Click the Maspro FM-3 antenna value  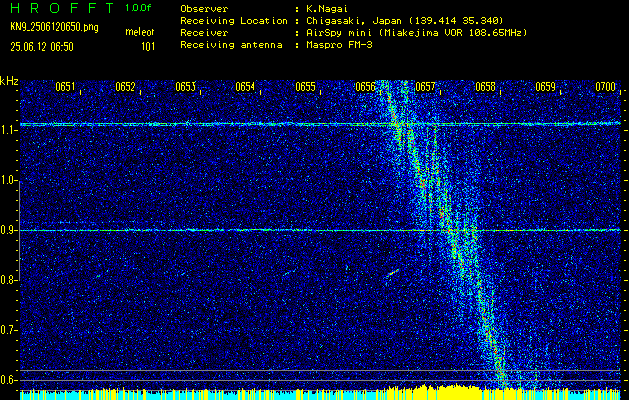coord(339,45)
